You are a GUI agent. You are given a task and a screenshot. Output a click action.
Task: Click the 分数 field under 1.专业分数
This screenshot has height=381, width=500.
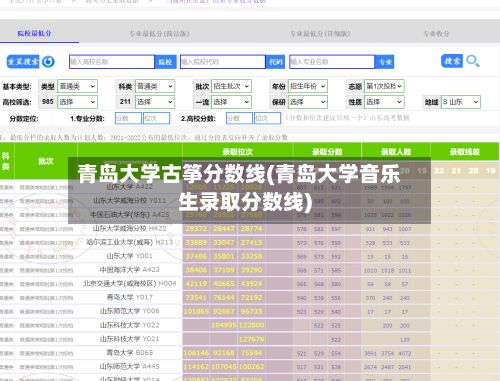coord(128,118)
